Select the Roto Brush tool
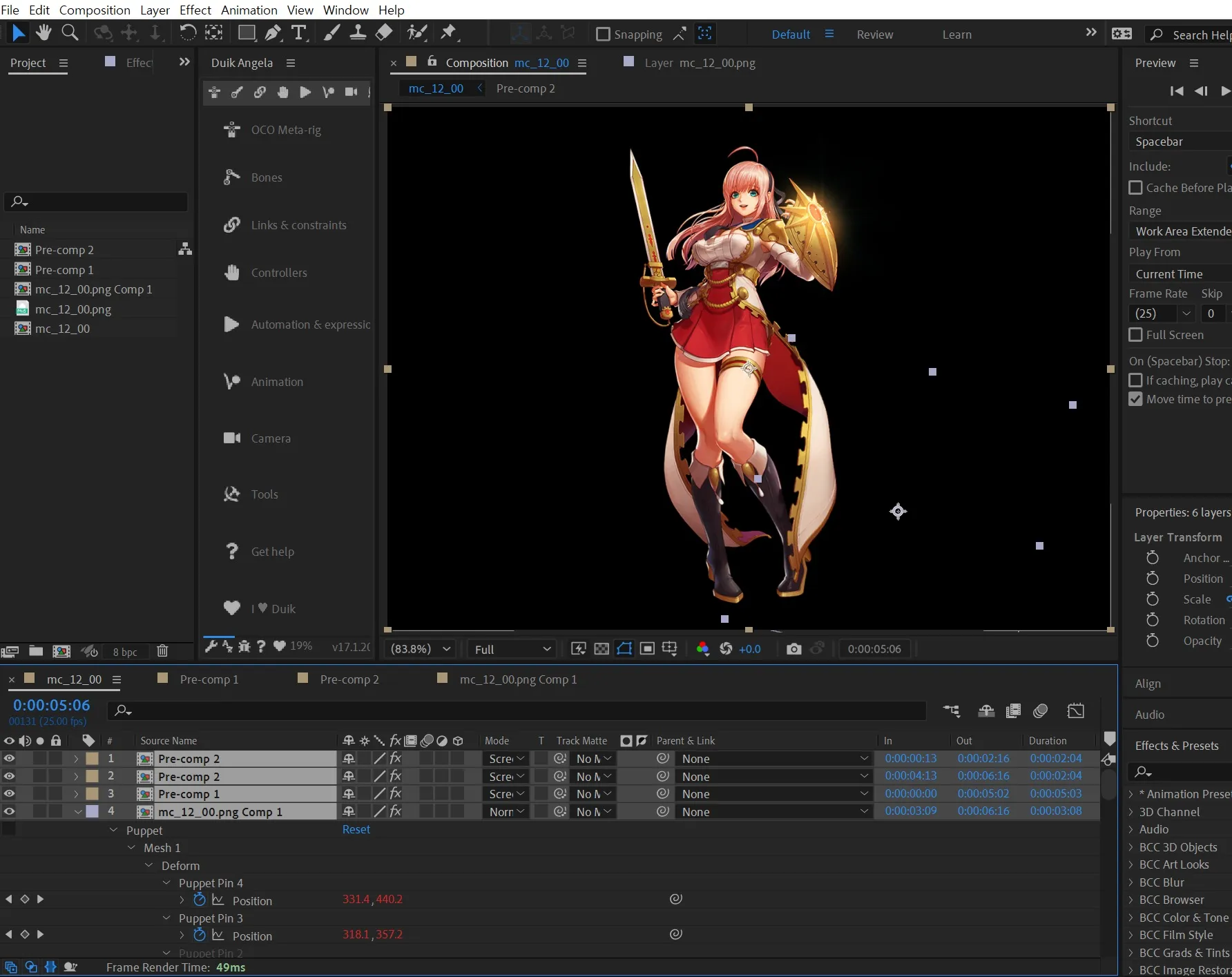The image size is (1232, 977). (417, 32)
